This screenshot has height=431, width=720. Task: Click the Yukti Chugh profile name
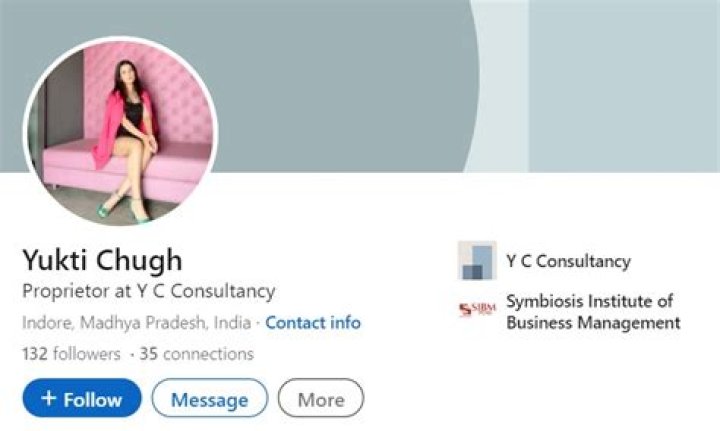(x=102, y=260)
